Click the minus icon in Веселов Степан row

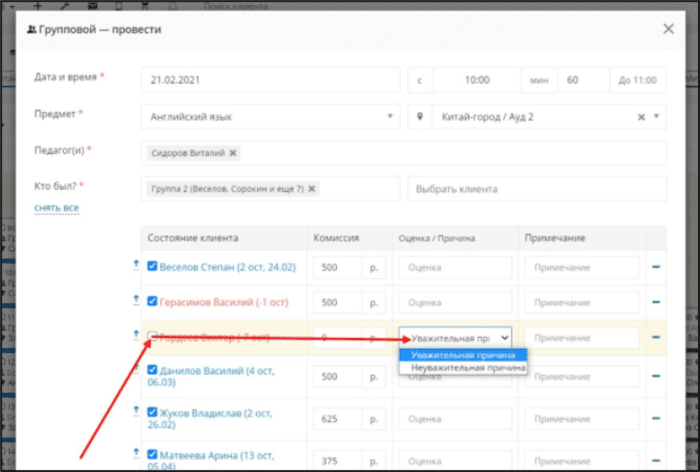click(656, 267)
